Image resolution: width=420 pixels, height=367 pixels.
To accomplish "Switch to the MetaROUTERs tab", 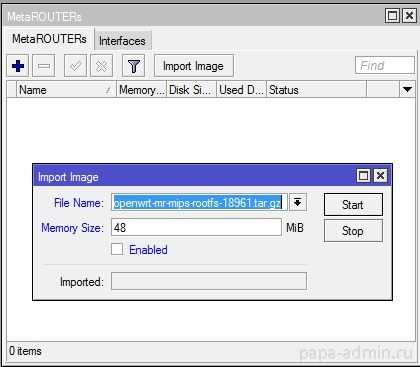I will pyautogui.click(x=49, y=39).
